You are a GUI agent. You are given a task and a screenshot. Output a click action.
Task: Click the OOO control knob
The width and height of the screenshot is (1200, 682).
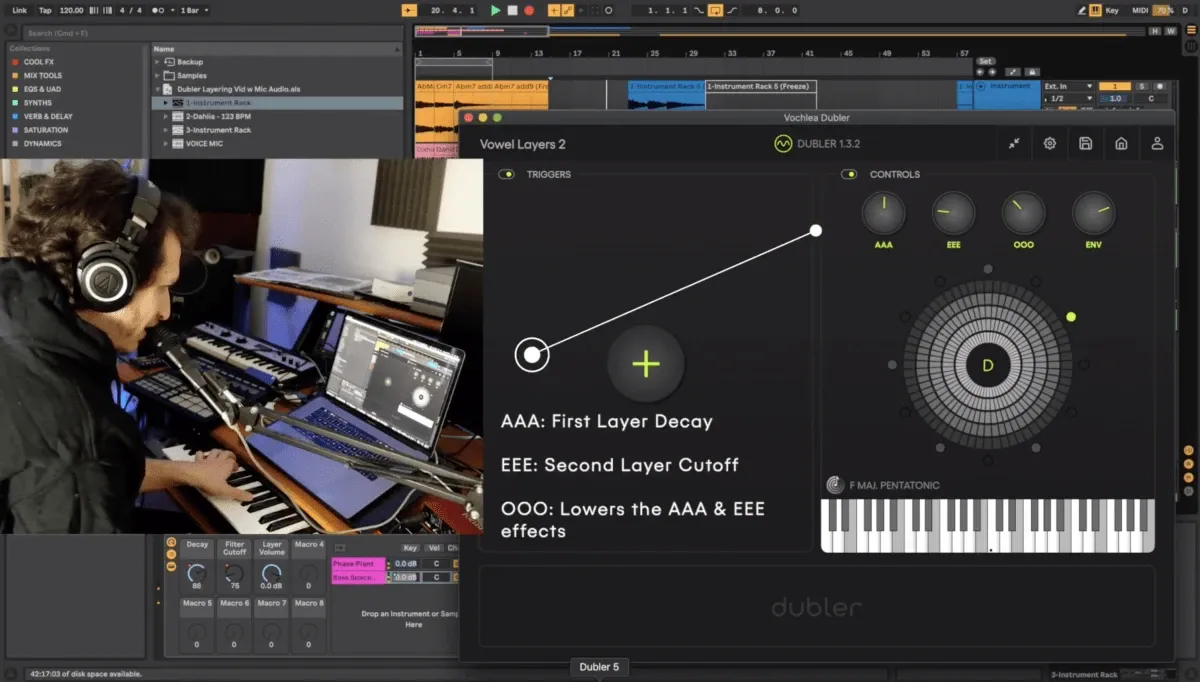1023,212
